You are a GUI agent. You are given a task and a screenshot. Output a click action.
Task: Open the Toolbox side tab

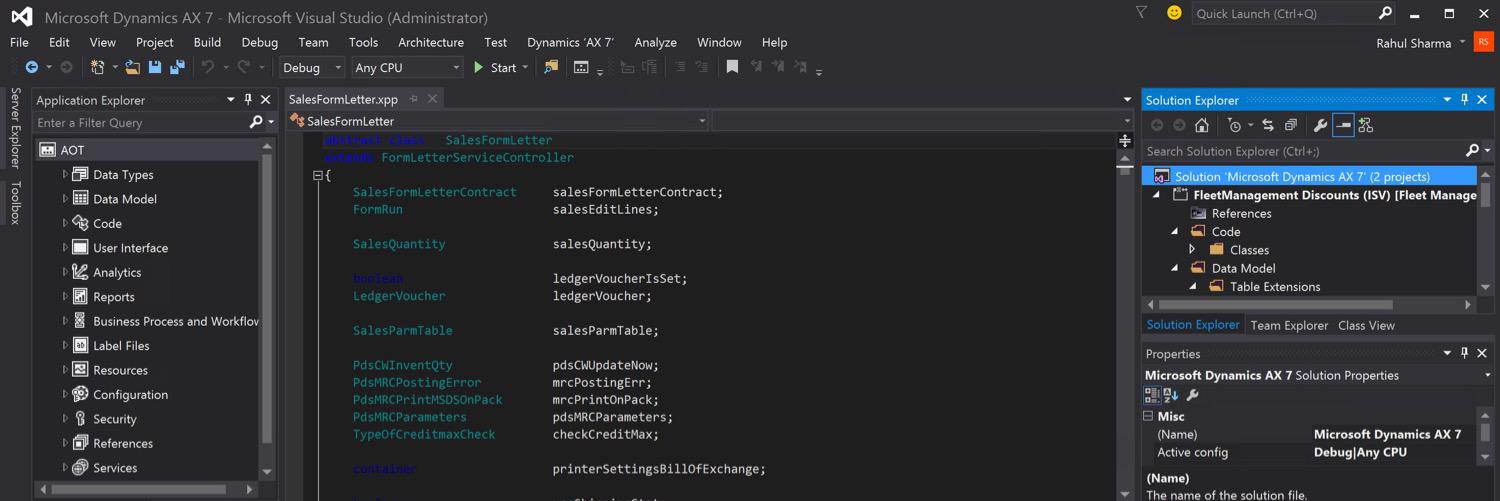click(15, 202)
